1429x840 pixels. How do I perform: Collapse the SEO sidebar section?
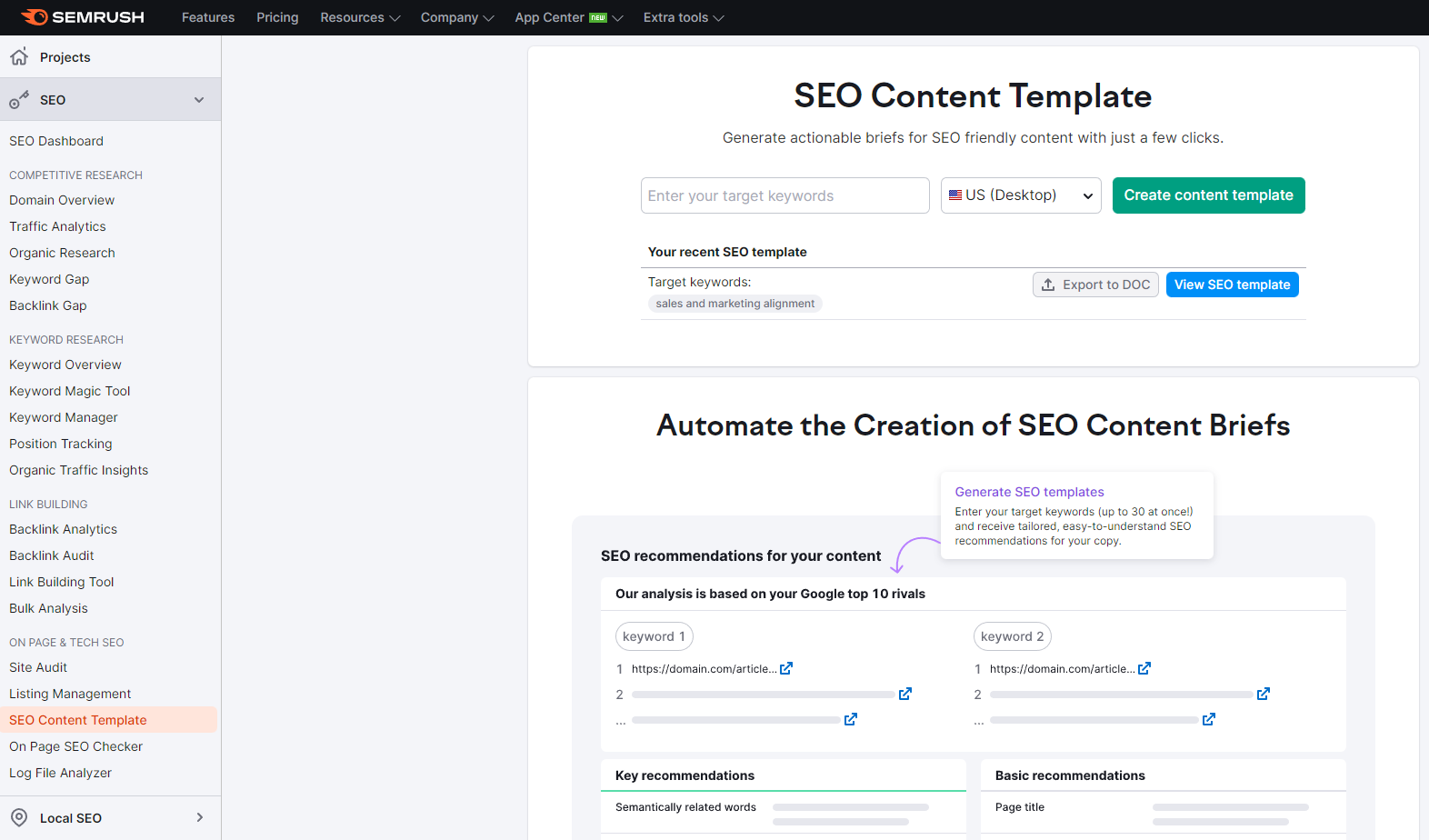click(199, 100)
